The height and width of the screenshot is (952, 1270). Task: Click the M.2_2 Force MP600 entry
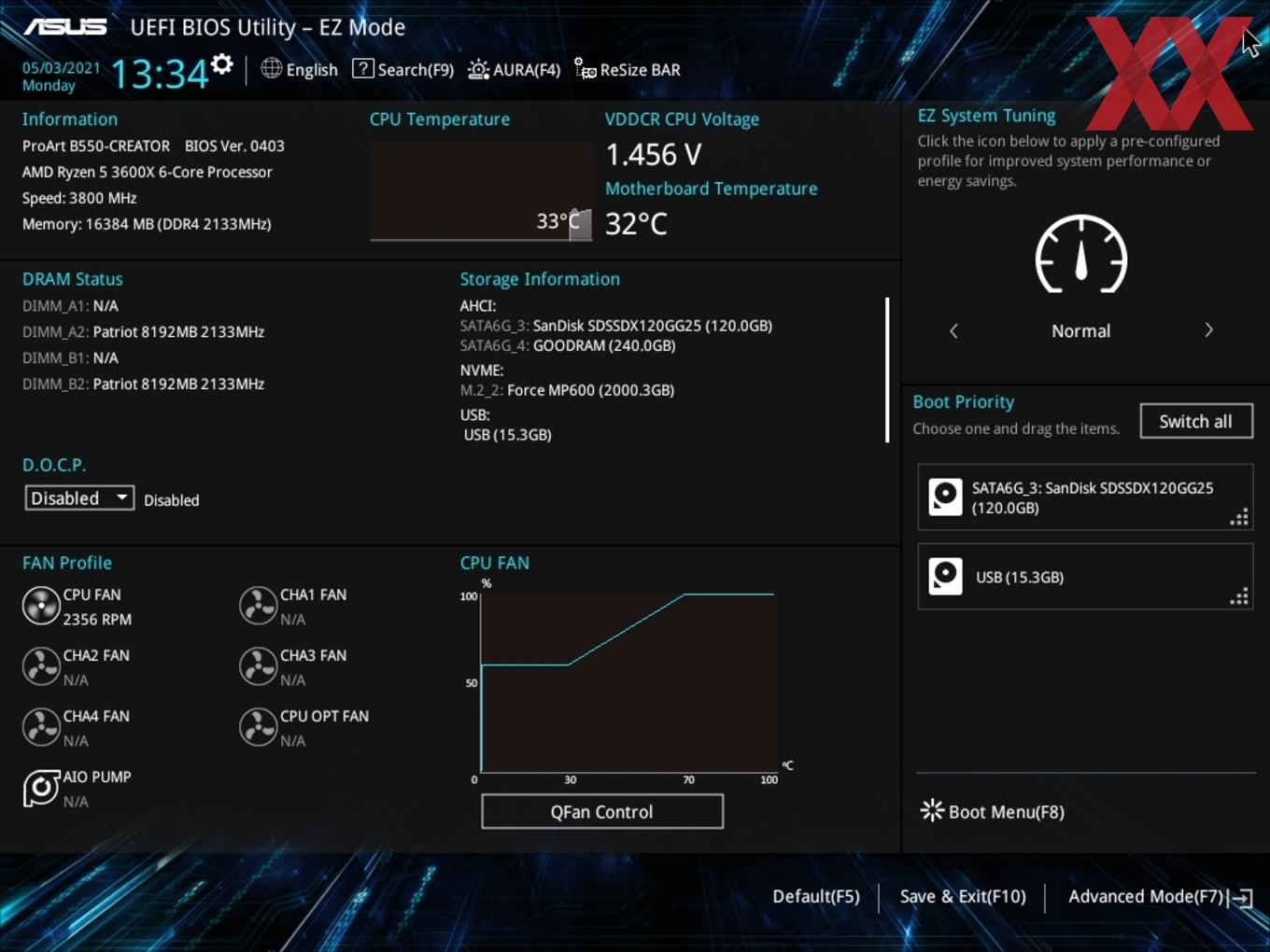click(x=567, y=390)
